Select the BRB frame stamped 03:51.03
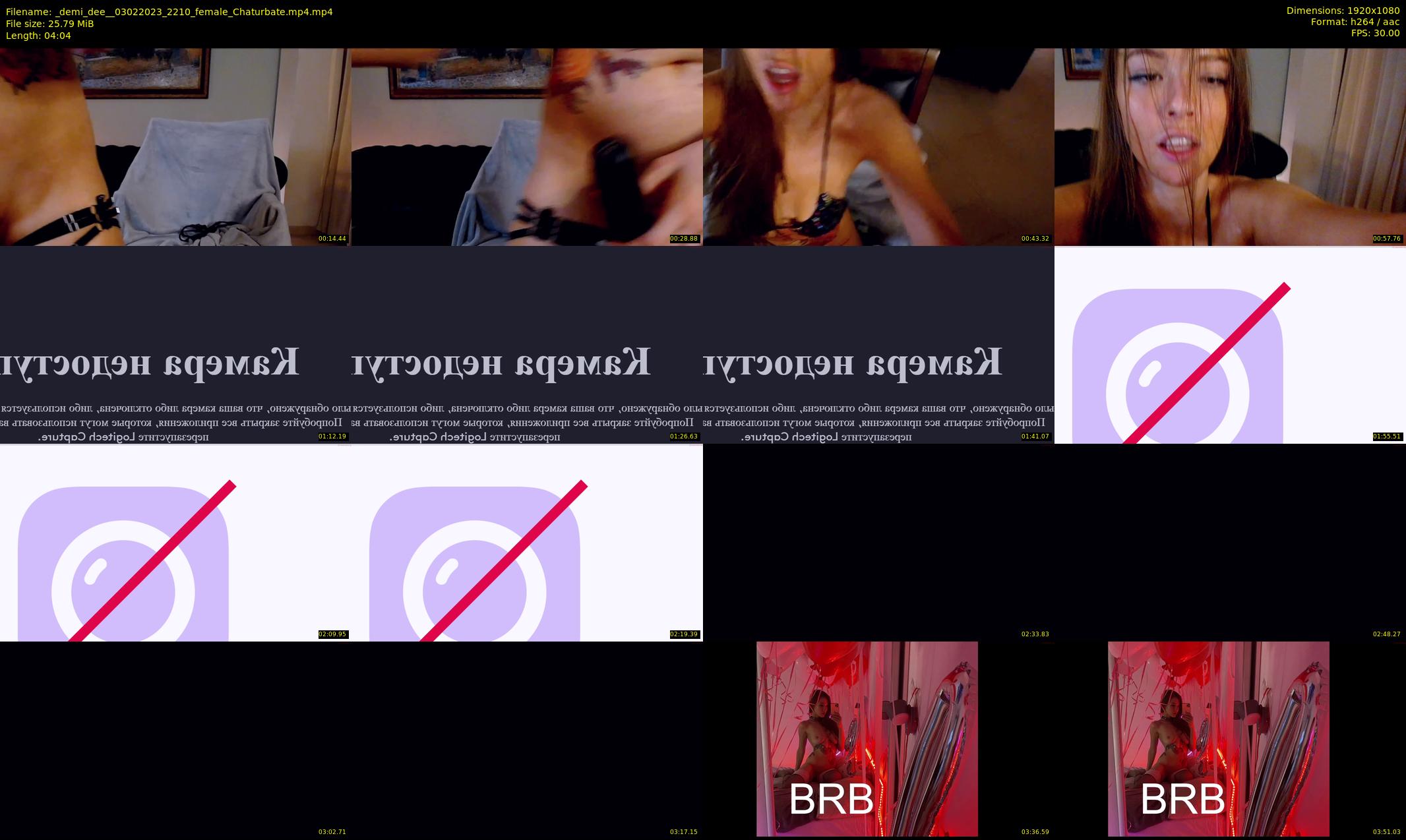 point(1230,740)
